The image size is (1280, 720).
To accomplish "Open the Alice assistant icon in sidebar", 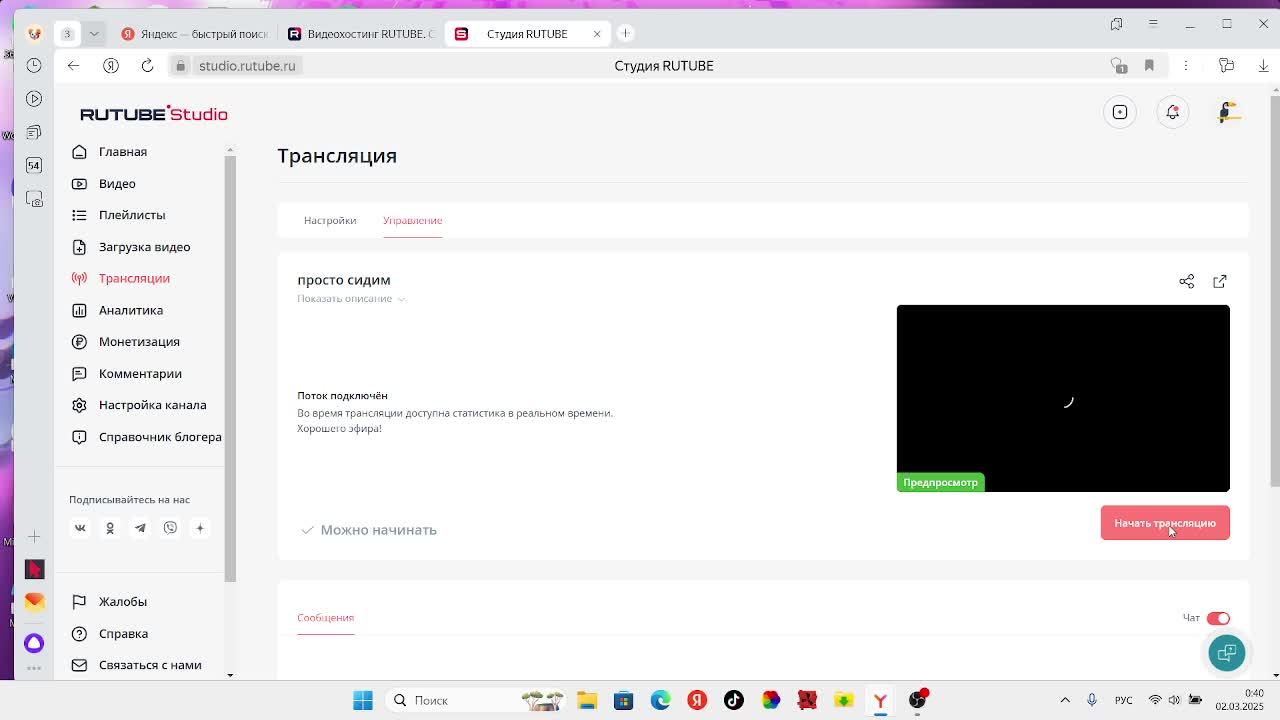I will coord(34,643).
